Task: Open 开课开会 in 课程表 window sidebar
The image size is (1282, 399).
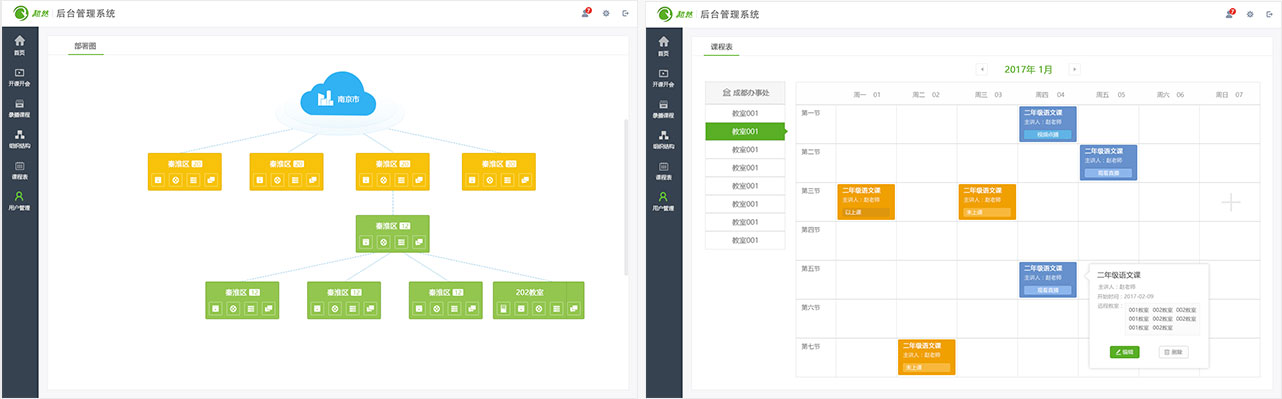Action: 663,76
